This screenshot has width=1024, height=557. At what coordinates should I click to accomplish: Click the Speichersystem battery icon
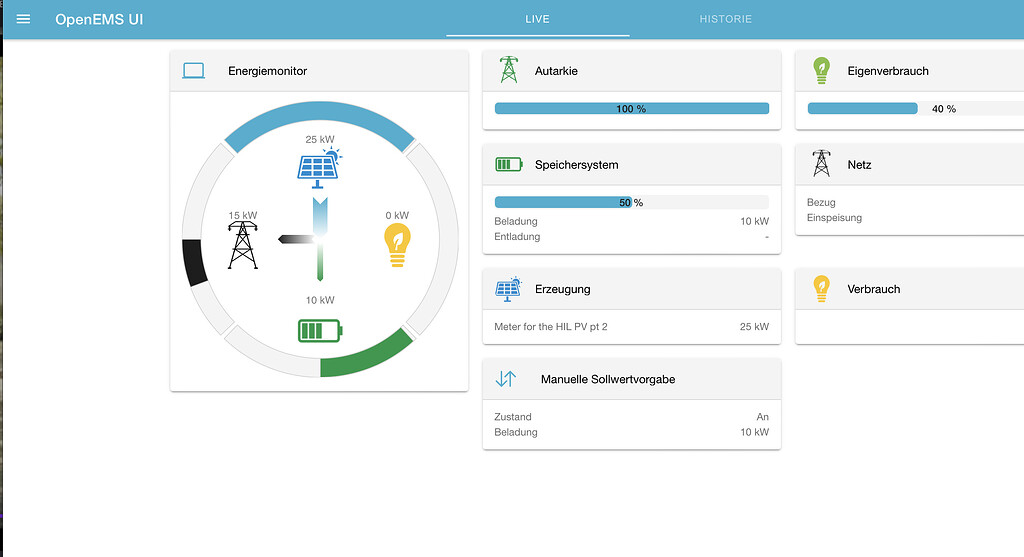click(x=509, y=165)
